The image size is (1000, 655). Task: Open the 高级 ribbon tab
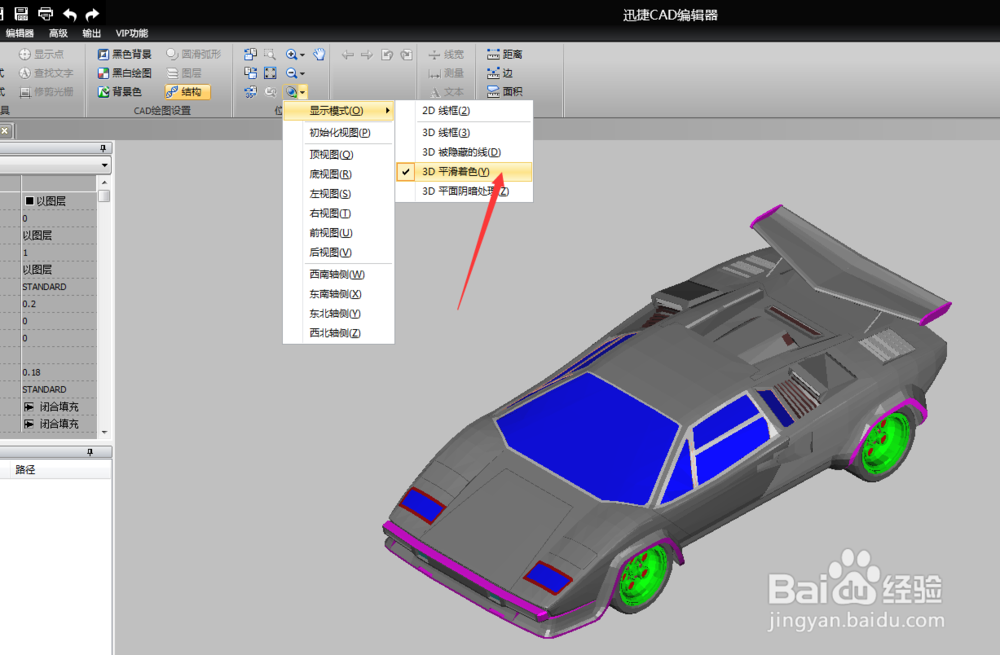[x=58, y=33]
